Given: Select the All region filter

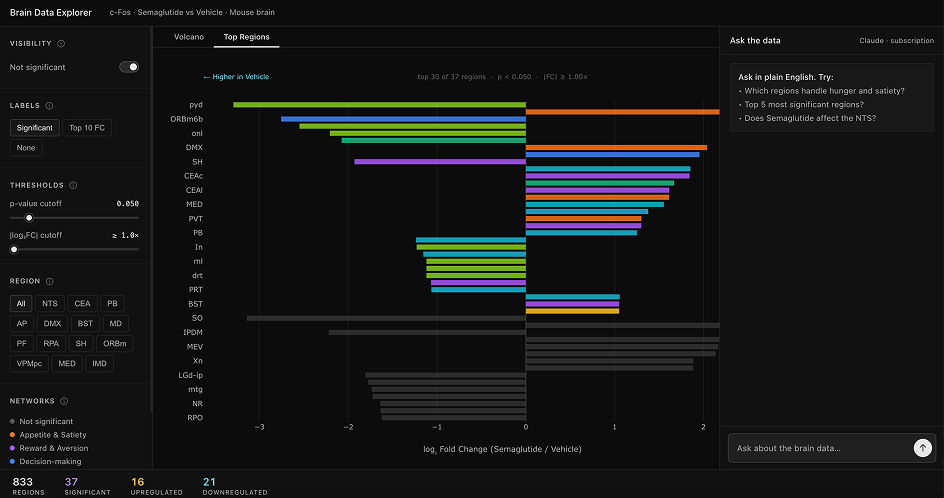Looking at the screenshot, I should tap(21, 303).
